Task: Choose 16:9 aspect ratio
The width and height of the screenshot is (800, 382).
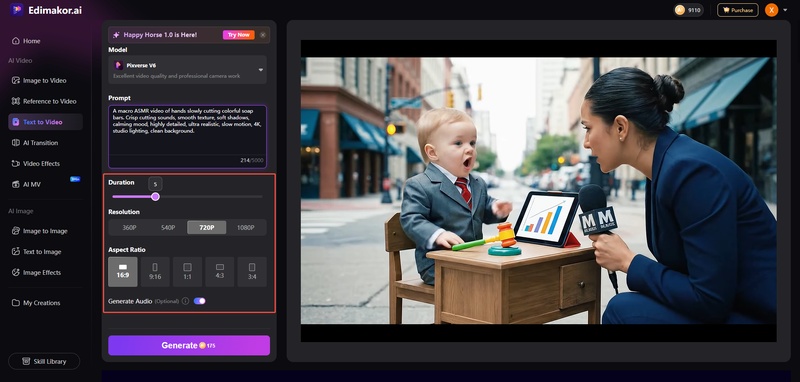Action: tap(122, 272)
